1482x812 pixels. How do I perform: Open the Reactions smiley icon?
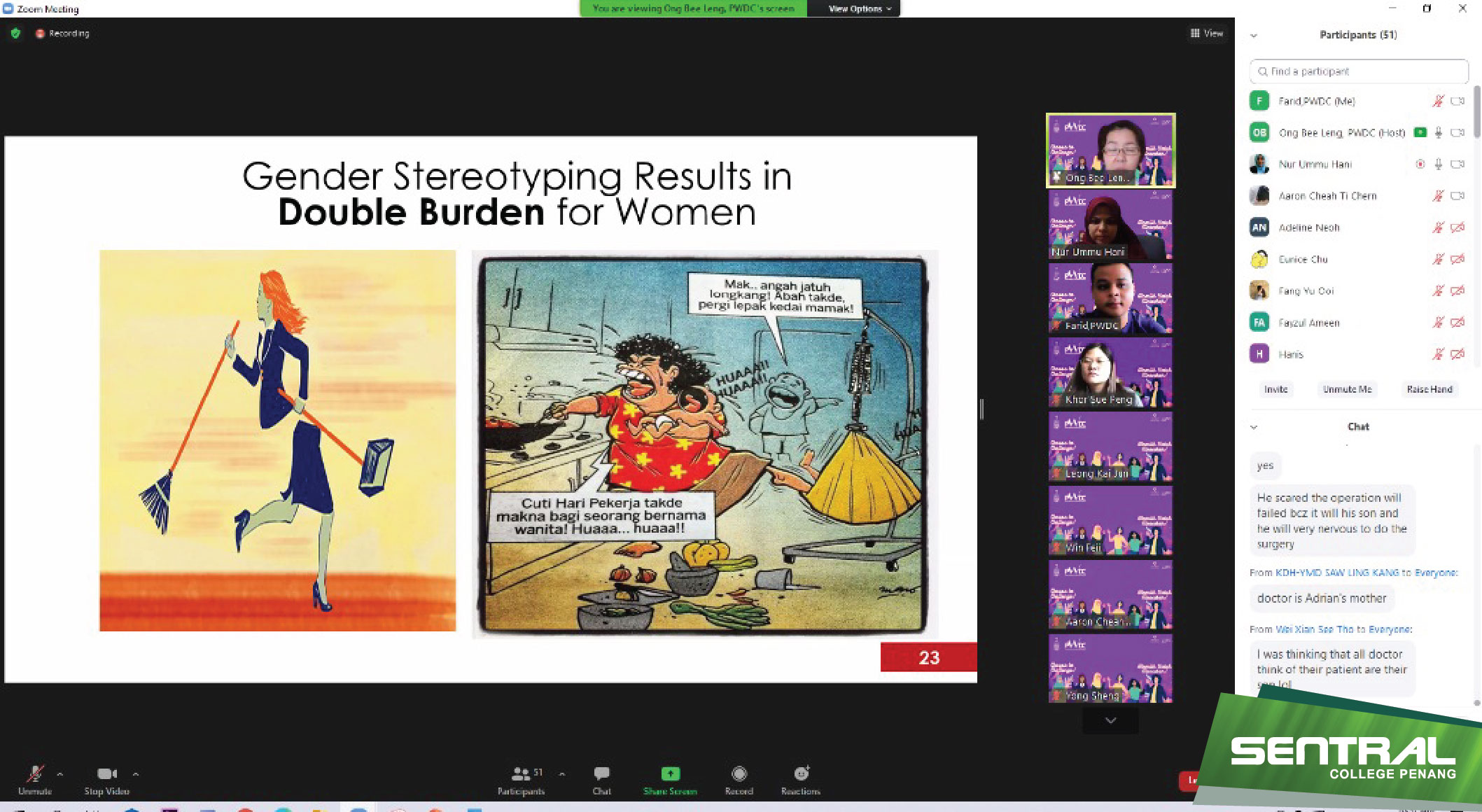[801, 773]
